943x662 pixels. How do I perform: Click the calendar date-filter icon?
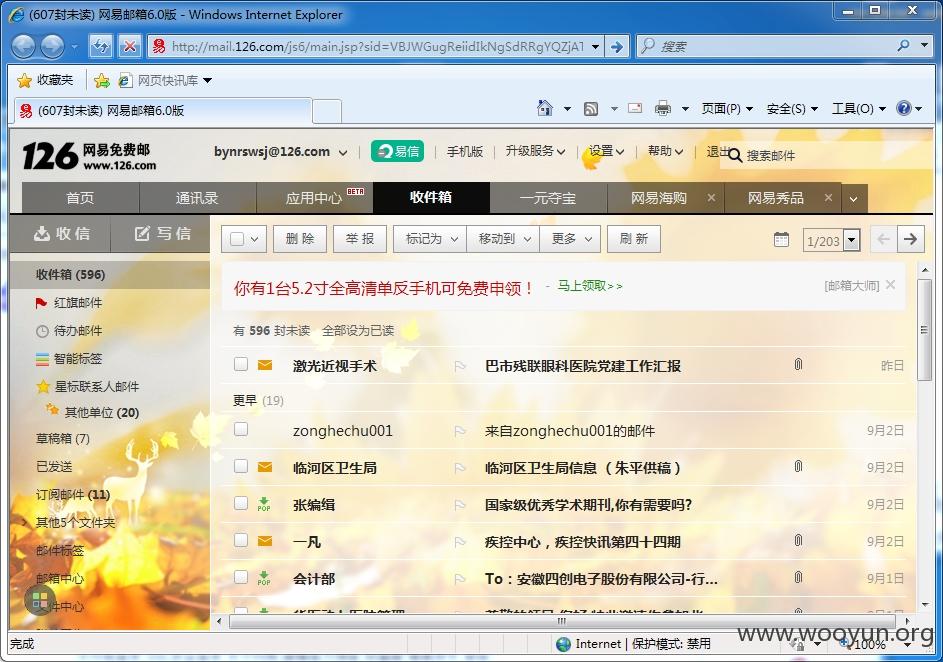pos(781,239)
